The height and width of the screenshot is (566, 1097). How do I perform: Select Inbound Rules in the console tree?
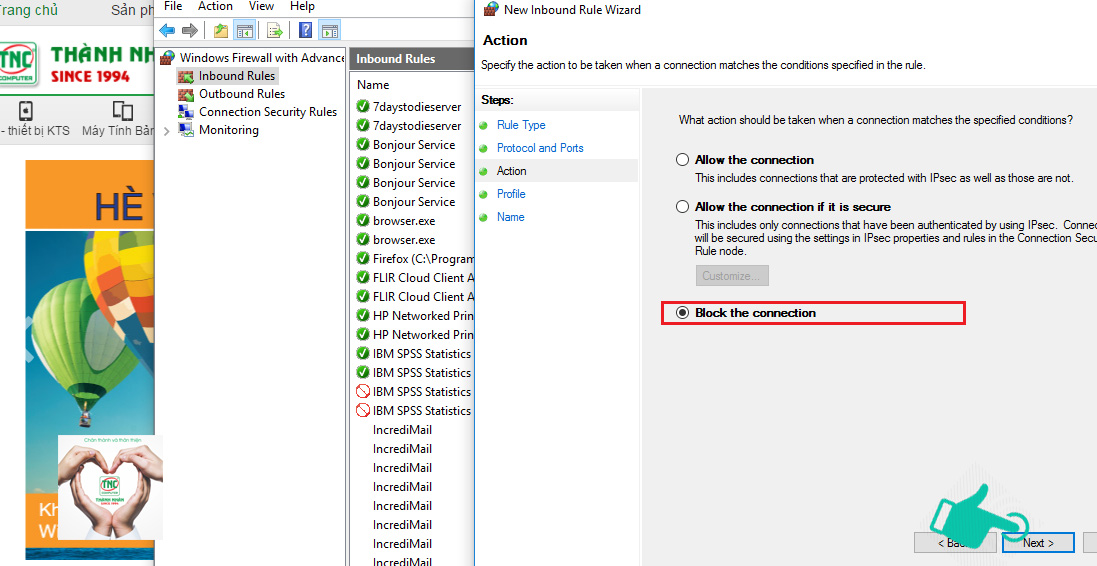[236, 76]
